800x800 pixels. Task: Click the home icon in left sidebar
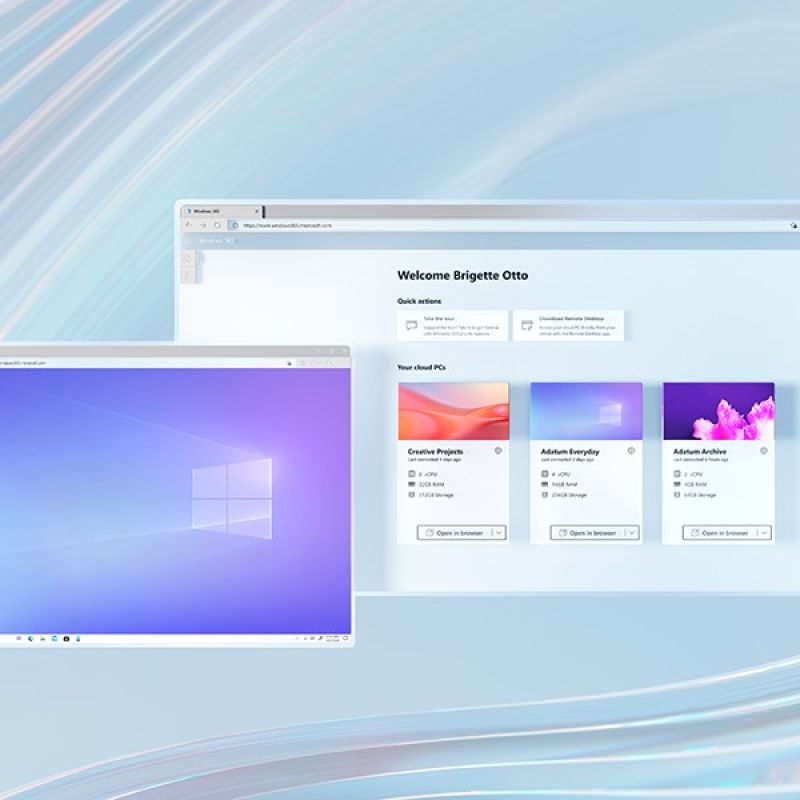(187, 259)
